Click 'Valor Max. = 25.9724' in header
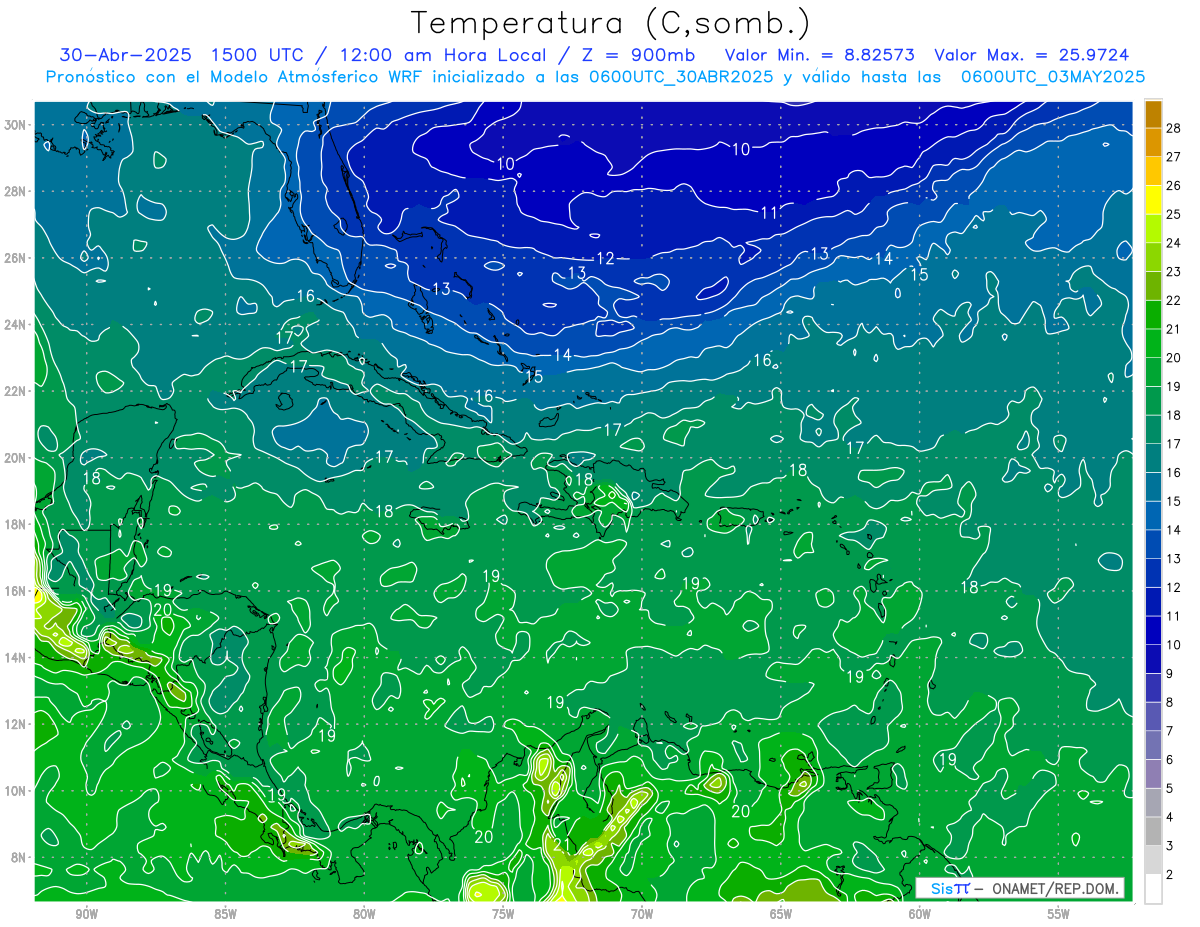This screenshot has width=1200, height=927. (x=1032, y=55)
